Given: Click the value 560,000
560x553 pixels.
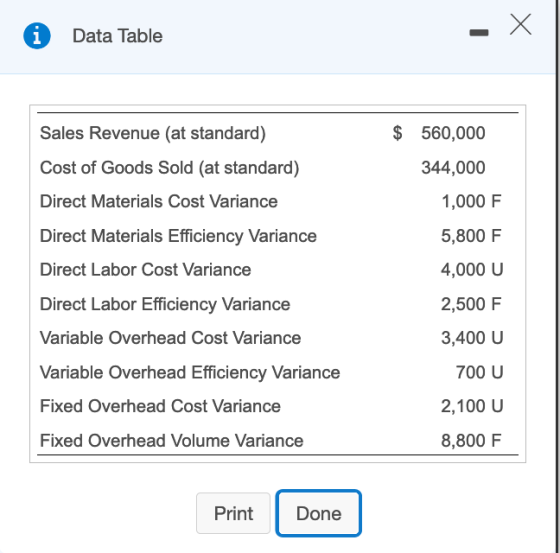Looking at the screenshot, I should tap(453, 133).
